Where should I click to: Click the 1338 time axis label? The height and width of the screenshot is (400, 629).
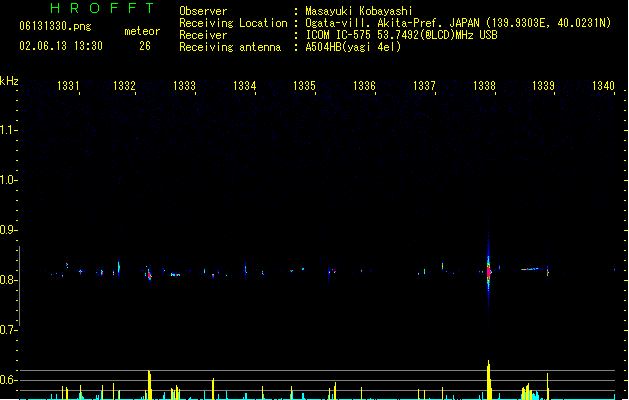tap(484, 86)
